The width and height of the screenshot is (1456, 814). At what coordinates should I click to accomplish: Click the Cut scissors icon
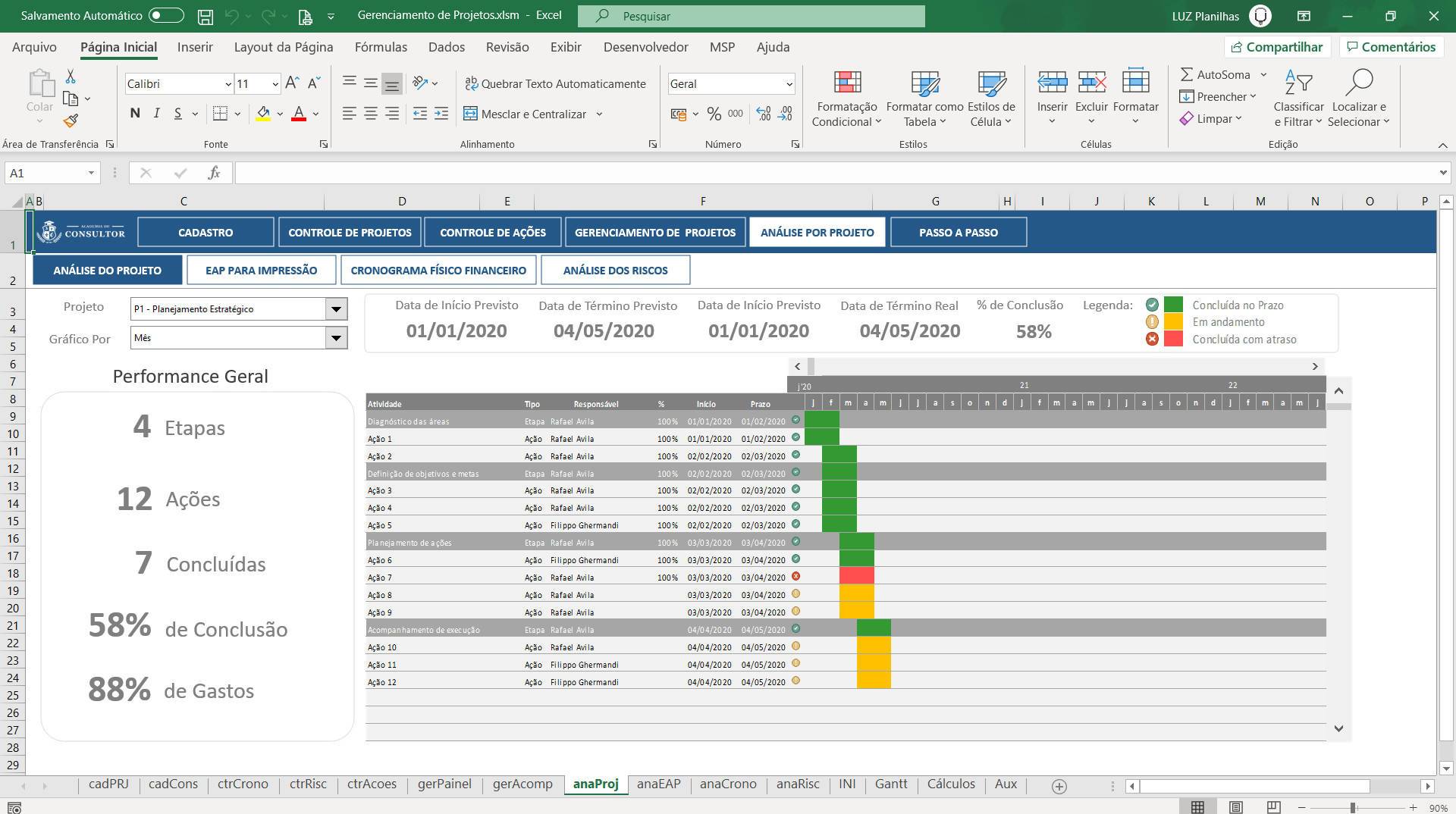[x=71, y=77]
